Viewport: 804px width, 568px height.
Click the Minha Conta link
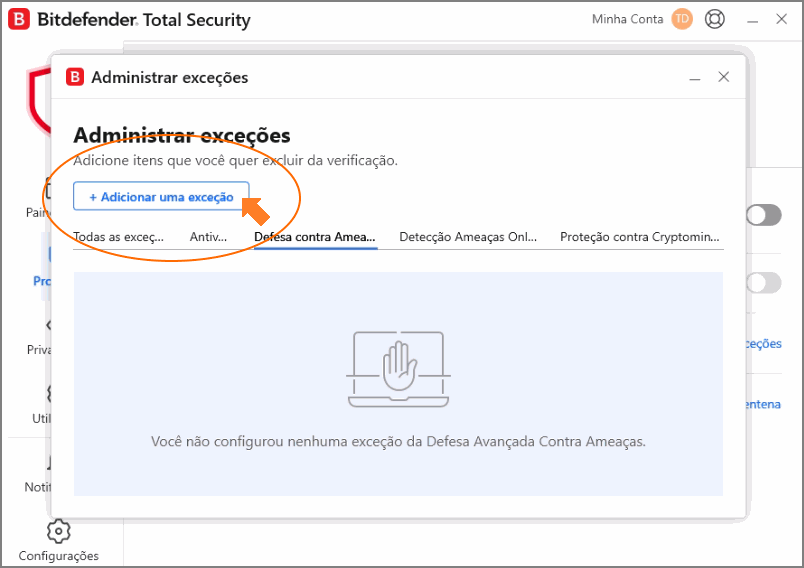point(627,19)
